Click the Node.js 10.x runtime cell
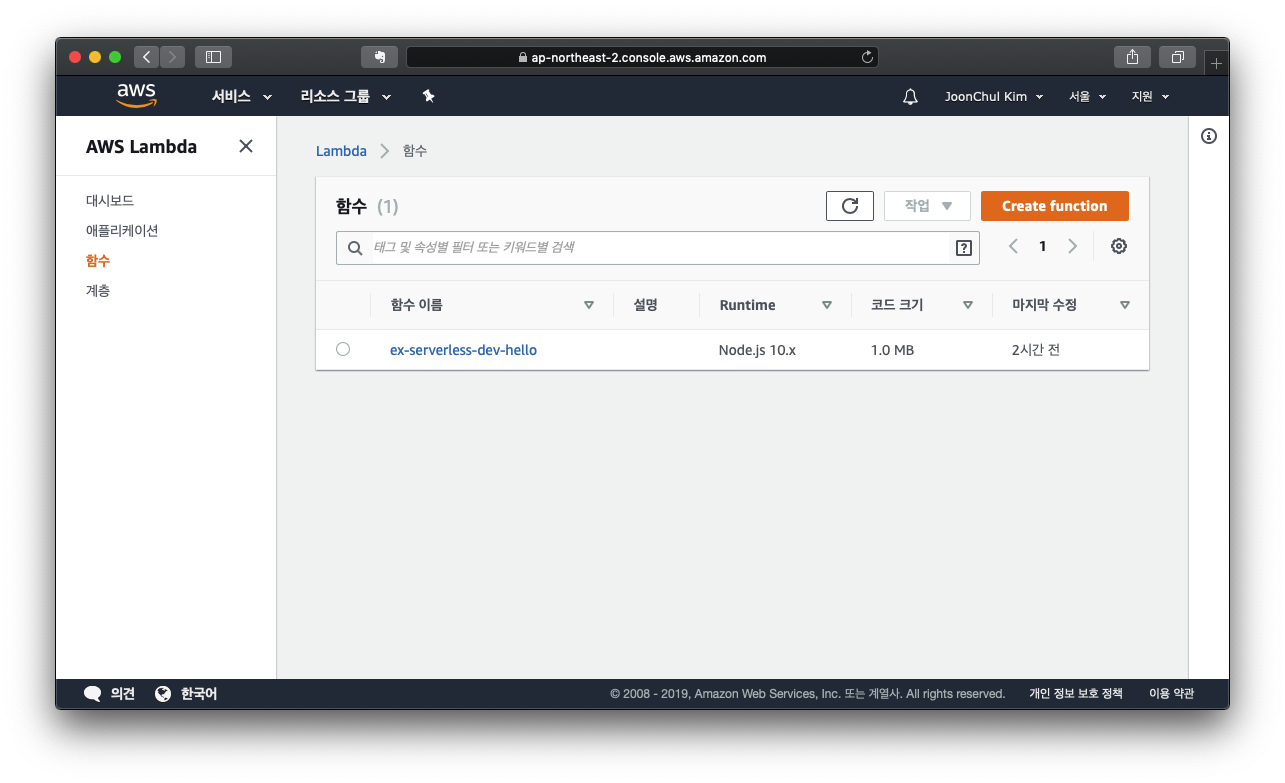1285x783 pixels. (x=757, y=350)
